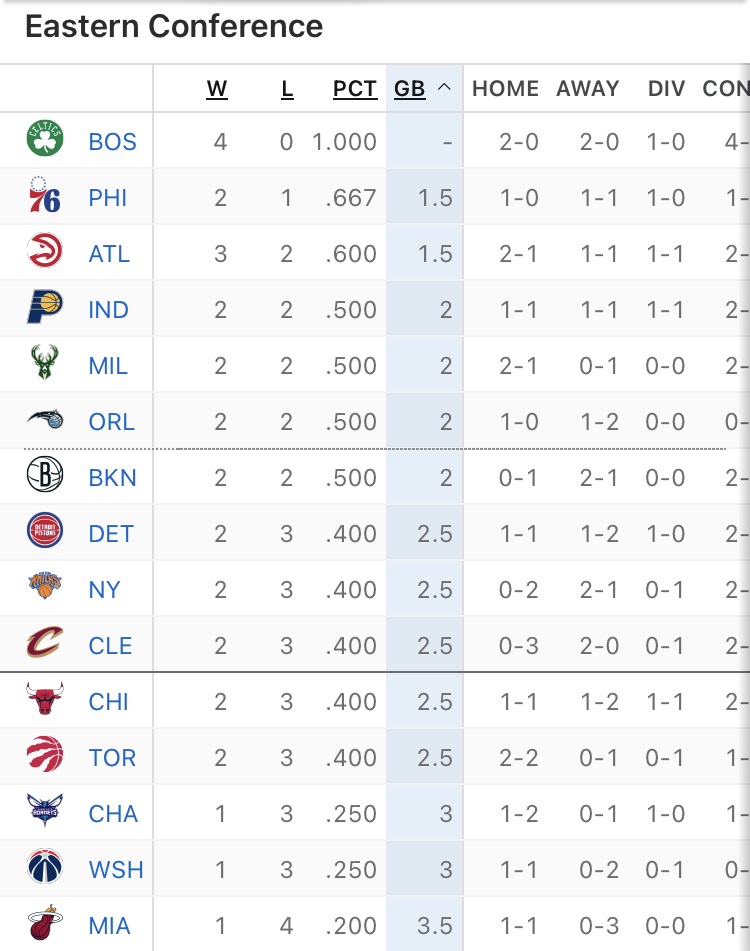The image size is (750, 951).
Task: Click the Milwaukee Bucks logo icon
Action: pyautogui.click(x=45, y=365)
